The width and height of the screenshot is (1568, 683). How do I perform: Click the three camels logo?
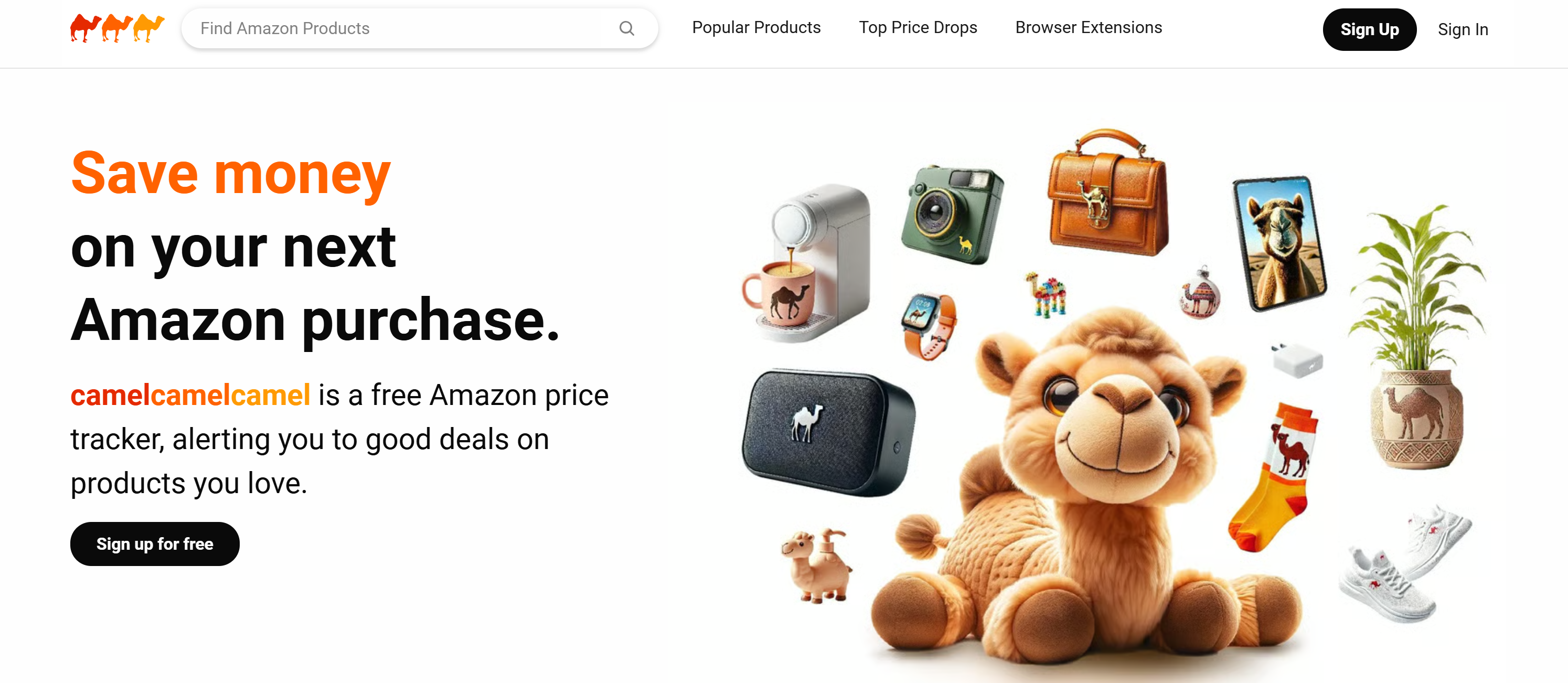[x=117, y=28]
